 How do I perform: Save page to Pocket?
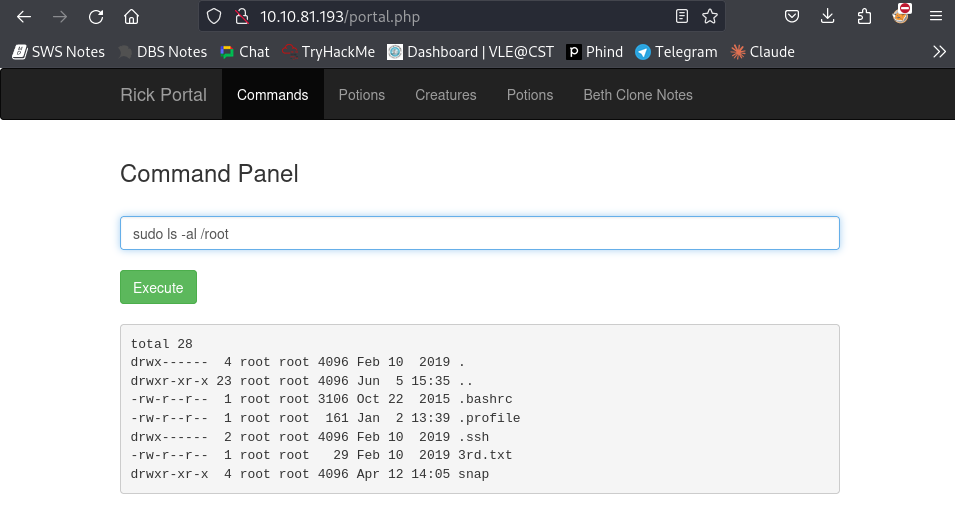(x=792, y=16)
